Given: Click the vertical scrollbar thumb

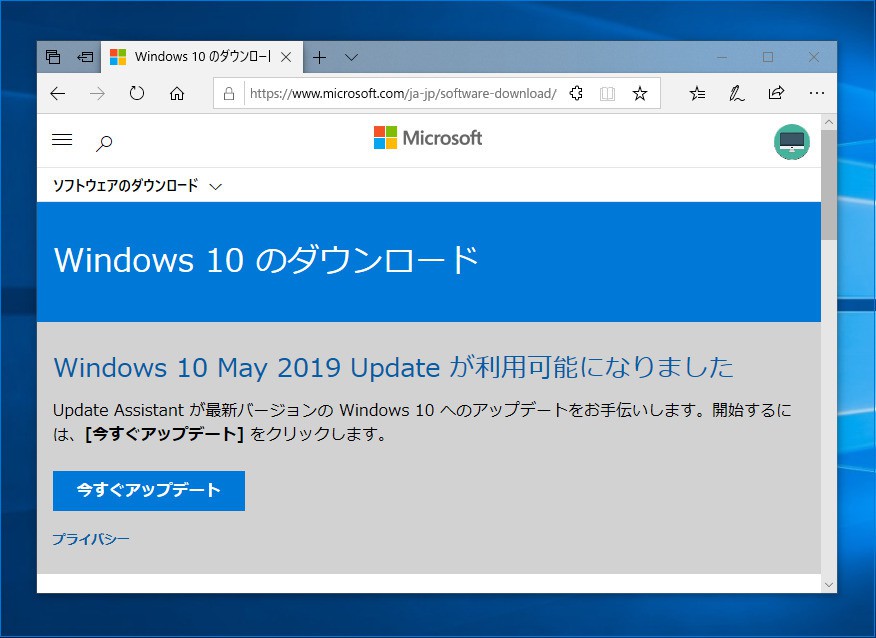Looking at the screenshot, I should (x=829, y=185).
